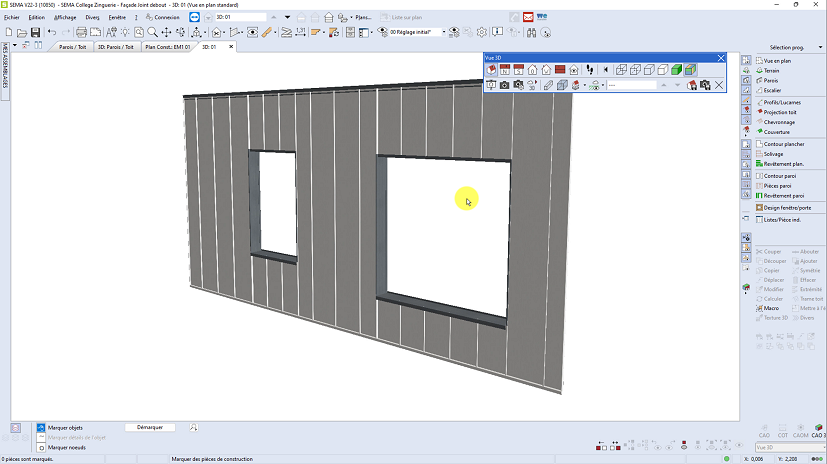Viewport: 827px width, 464px height.
Task: Click the Démarquer button
Action: [x=150, y=427]
